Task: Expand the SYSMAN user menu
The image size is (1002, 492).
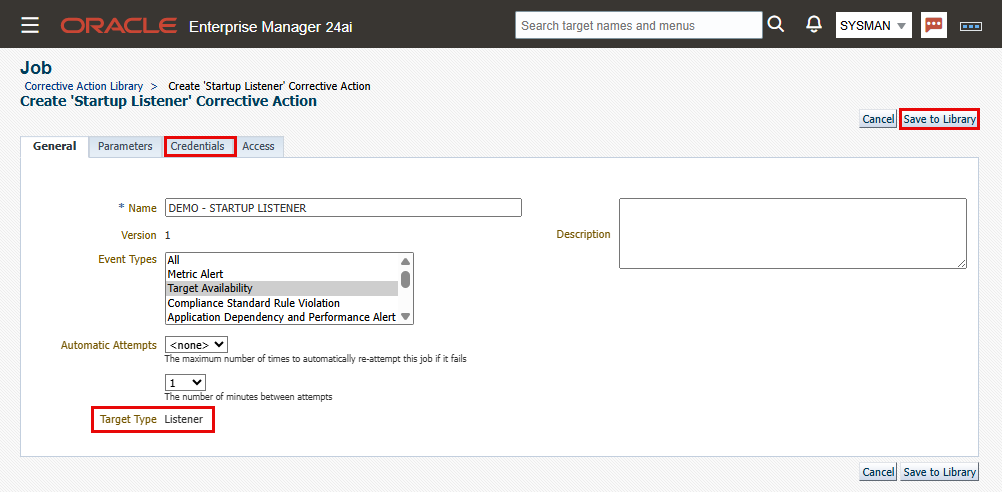Action: tap(873, 25)
